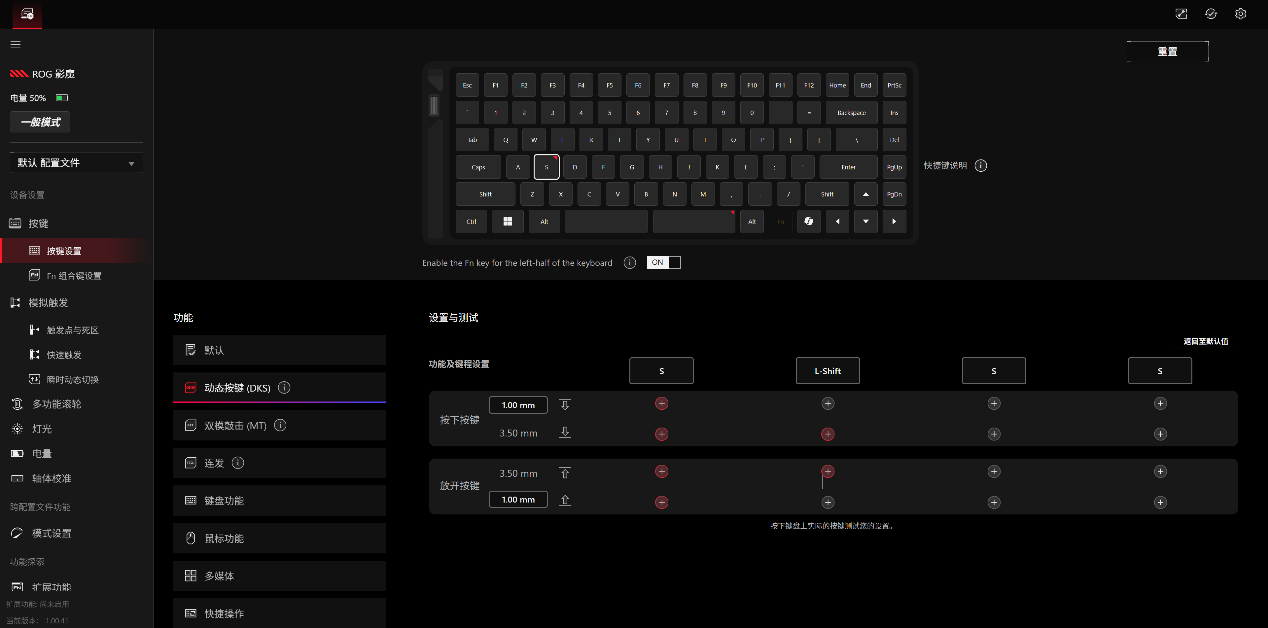The image size is (1268, 628).
Task: Click the 重置 reset button
Action: point(1167,52)
